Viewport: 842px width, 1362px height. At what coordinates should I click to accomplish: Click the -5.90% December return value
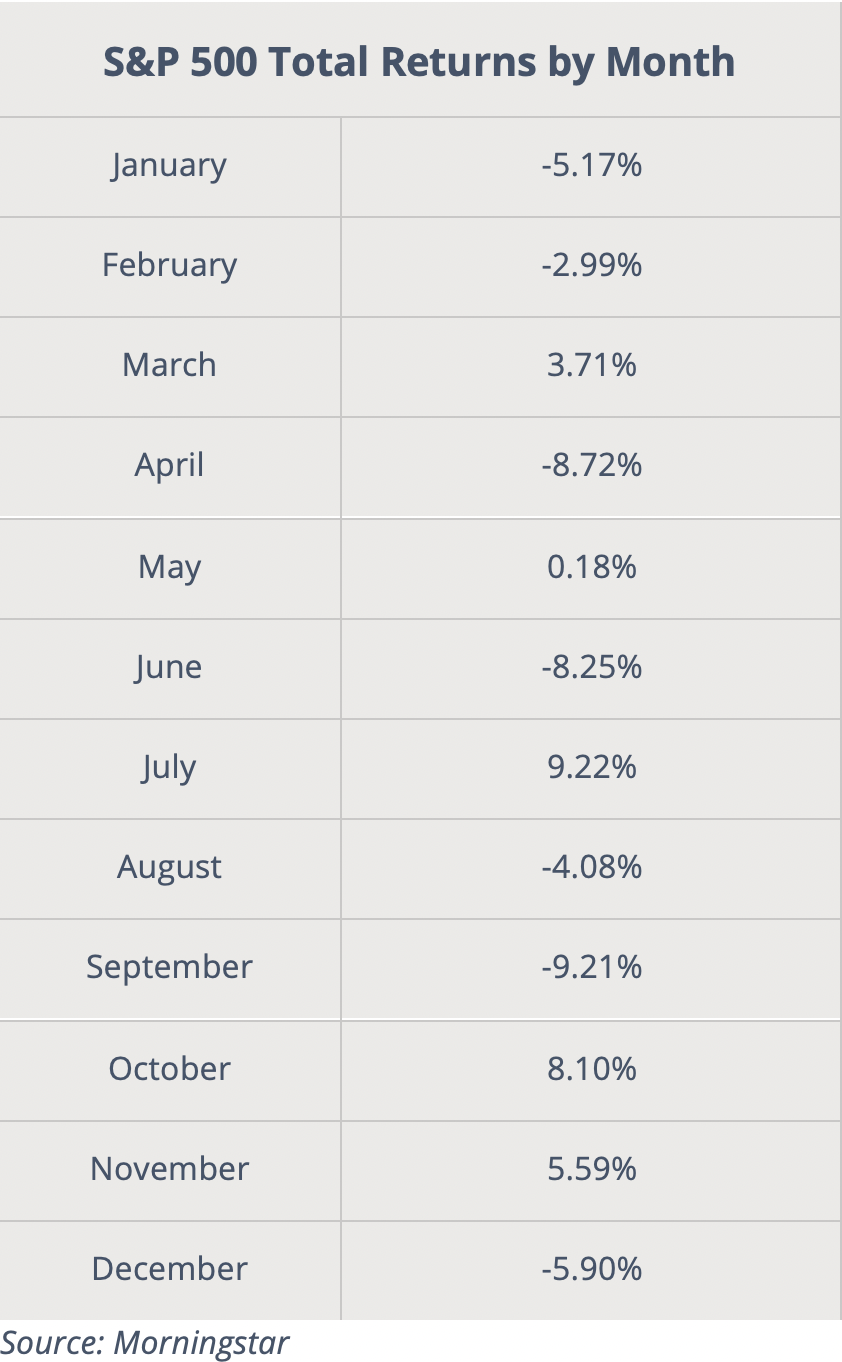(x=591, y=1269)
